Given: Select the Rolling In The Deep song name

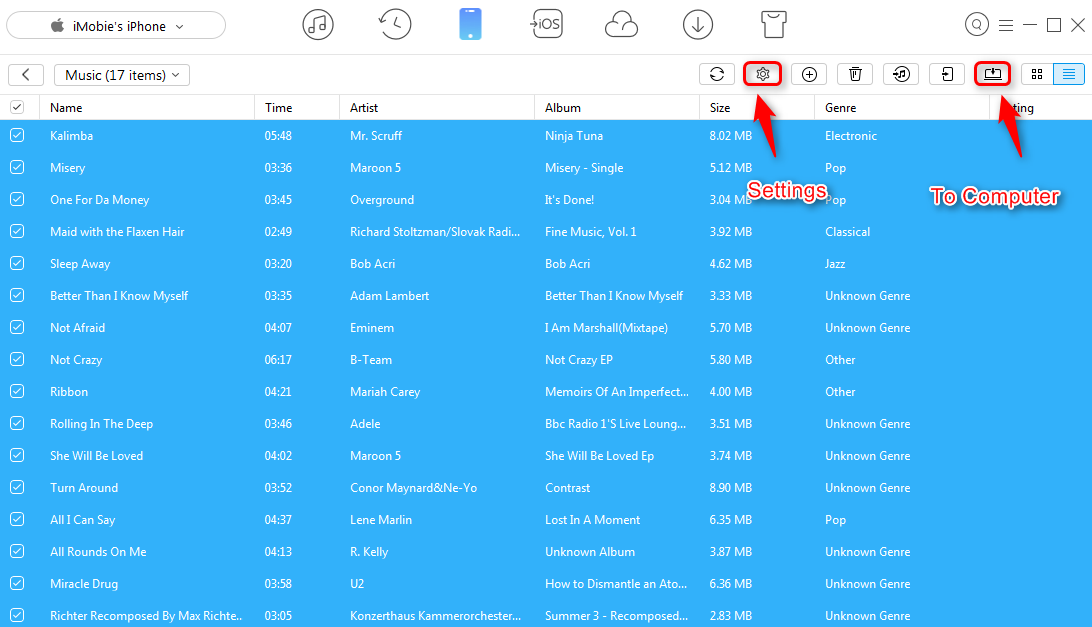Looking at the screenshot, I should (x=102, y=424).
